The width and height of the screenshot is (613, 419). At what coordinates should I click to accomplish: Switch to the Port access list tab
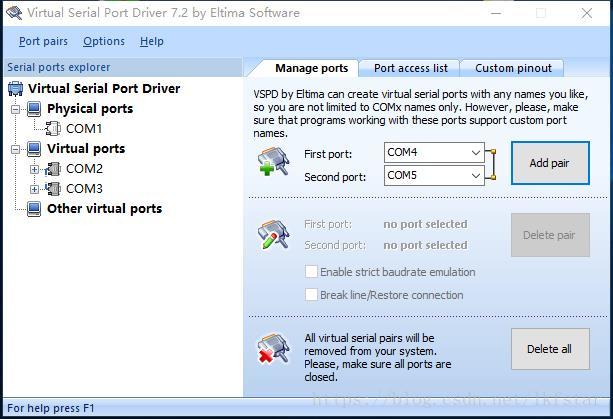pos(410,68)
